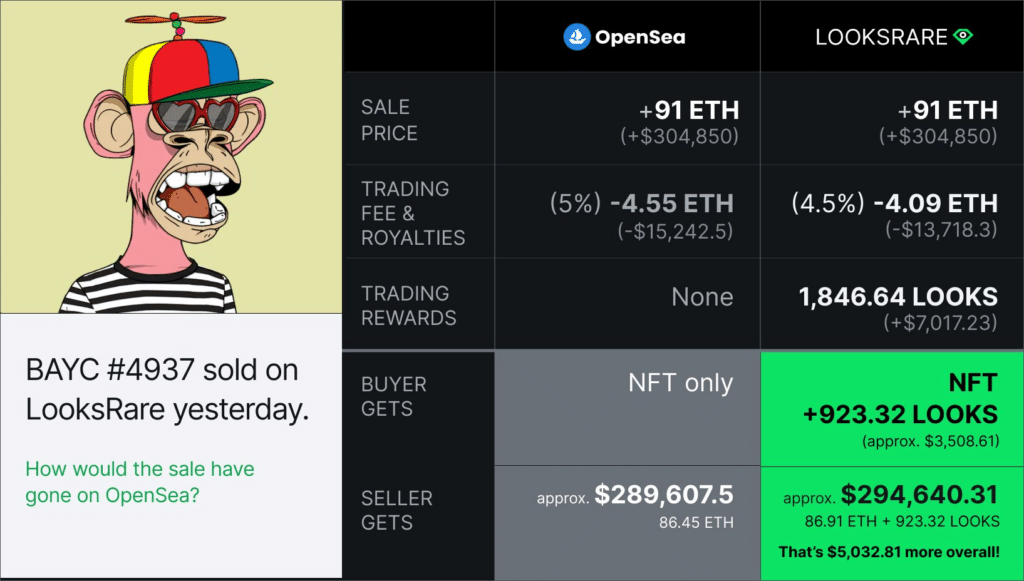Click the green 'How would the sale have gone on OpenSea?' text
Viewport: 1024px width, 581px height.
(140, 482)
